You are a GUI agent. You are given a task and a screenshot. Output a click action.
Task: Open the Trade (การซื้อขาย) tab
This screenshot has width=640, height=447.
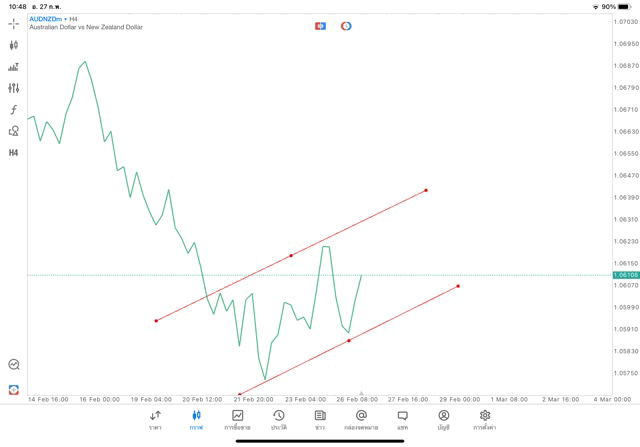coord(238,419)
